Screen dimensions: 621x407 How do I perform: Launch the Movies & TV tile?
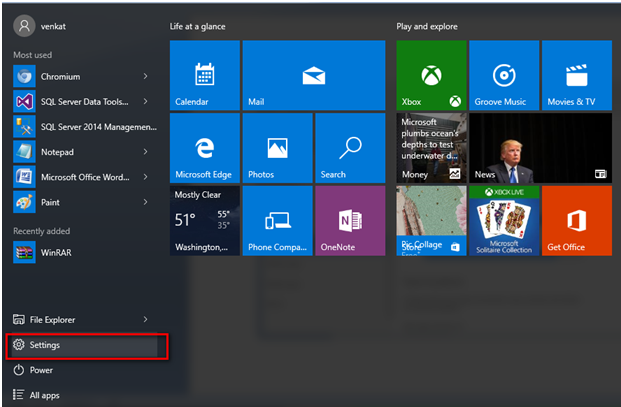click(x=577, y=75)
